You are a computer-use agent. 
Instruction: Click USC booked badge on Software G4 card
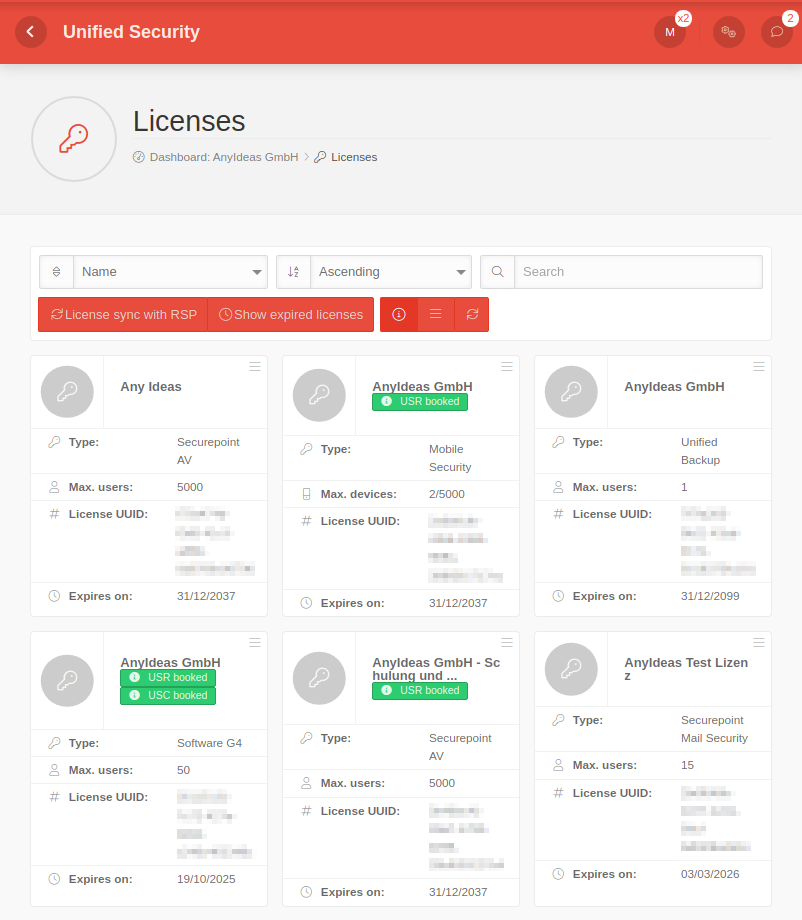click(x=168, y=695)
